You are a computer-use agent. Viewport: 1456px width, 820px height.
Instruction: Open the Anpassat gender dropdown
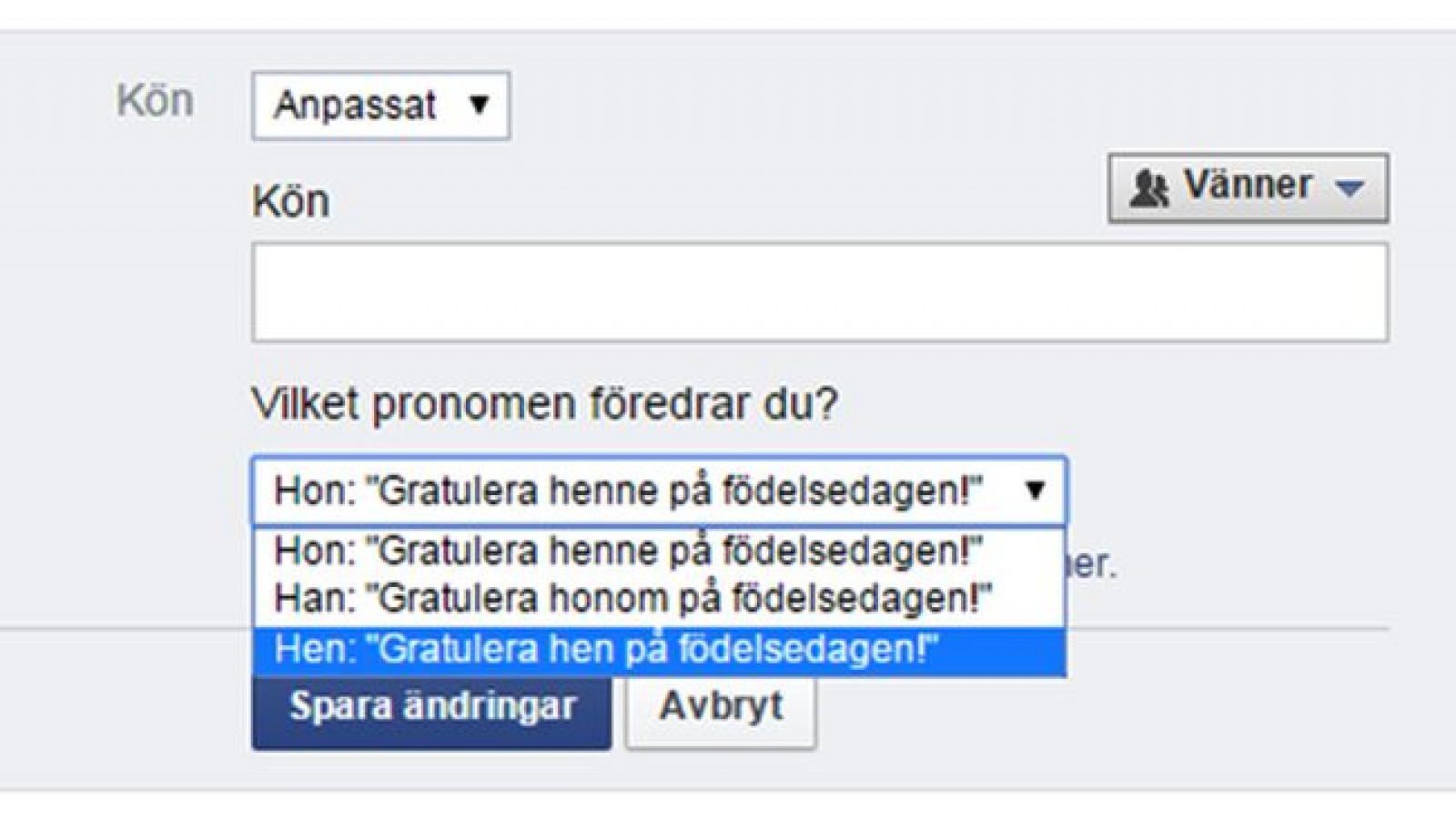pyautogui.click(x=380, y=106)
